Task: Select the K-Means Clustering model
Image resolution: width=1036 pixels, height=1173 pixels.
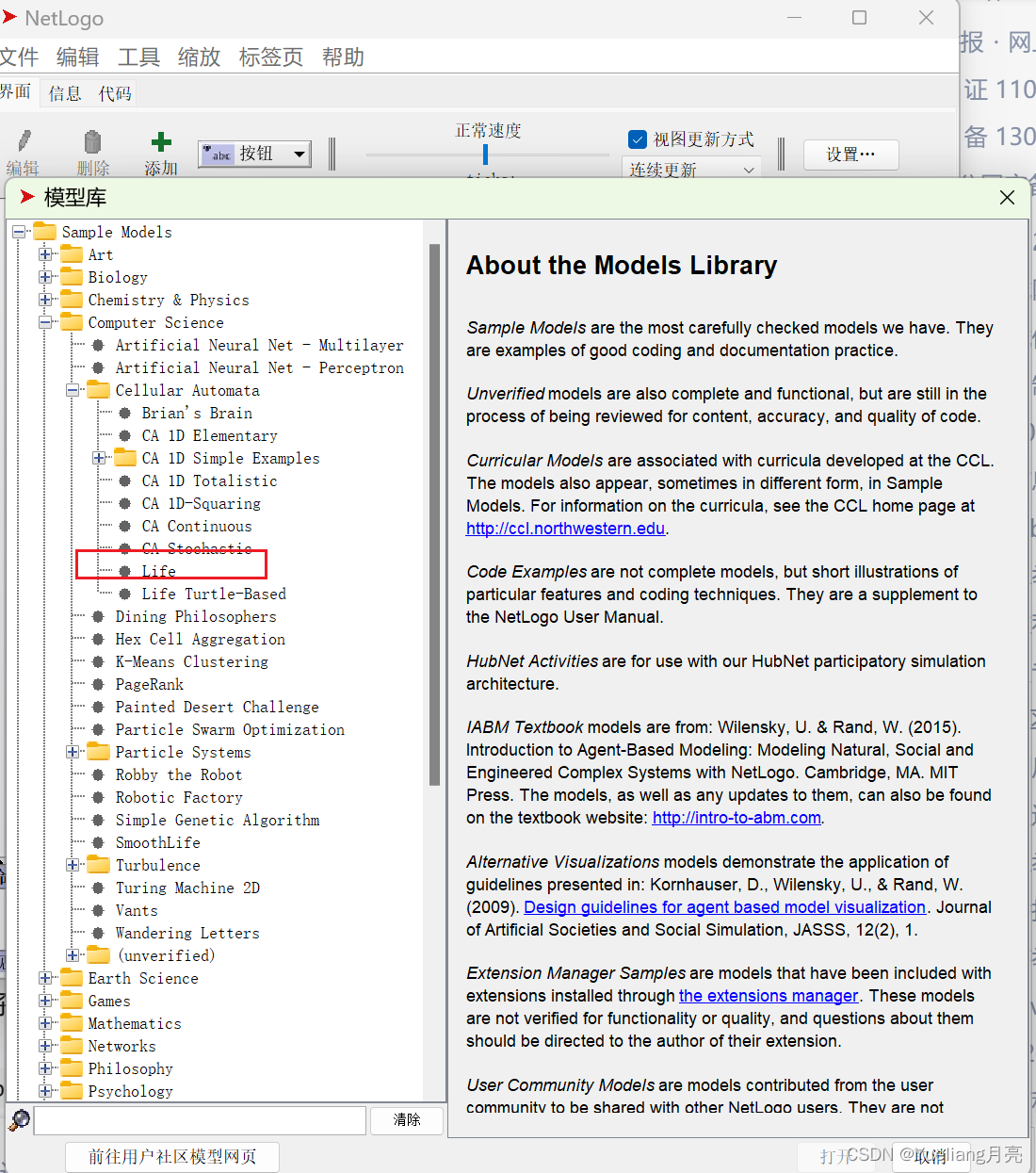Action: click(192, 661)
